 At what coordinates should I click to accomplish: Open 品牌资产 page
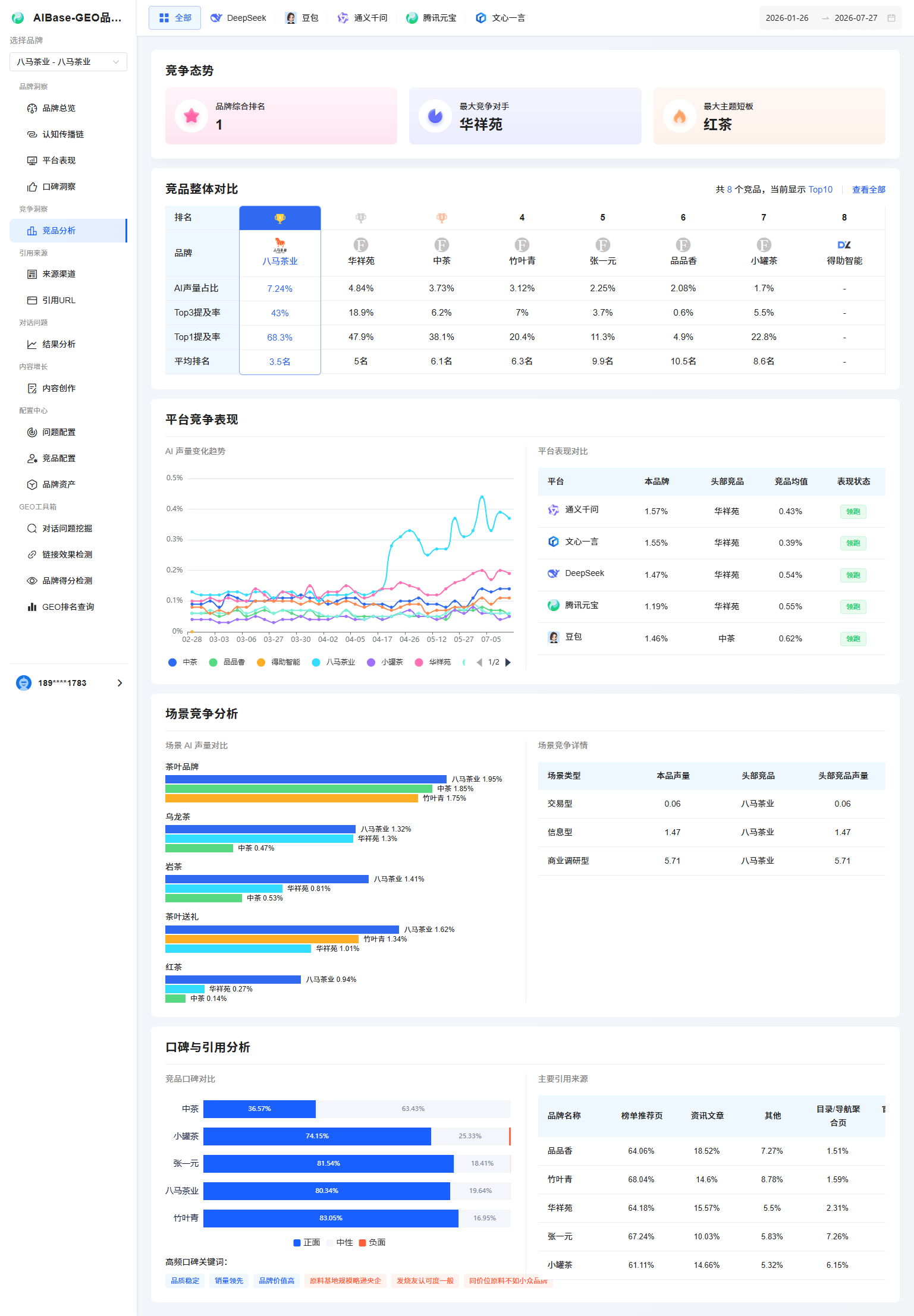[68, 484]
